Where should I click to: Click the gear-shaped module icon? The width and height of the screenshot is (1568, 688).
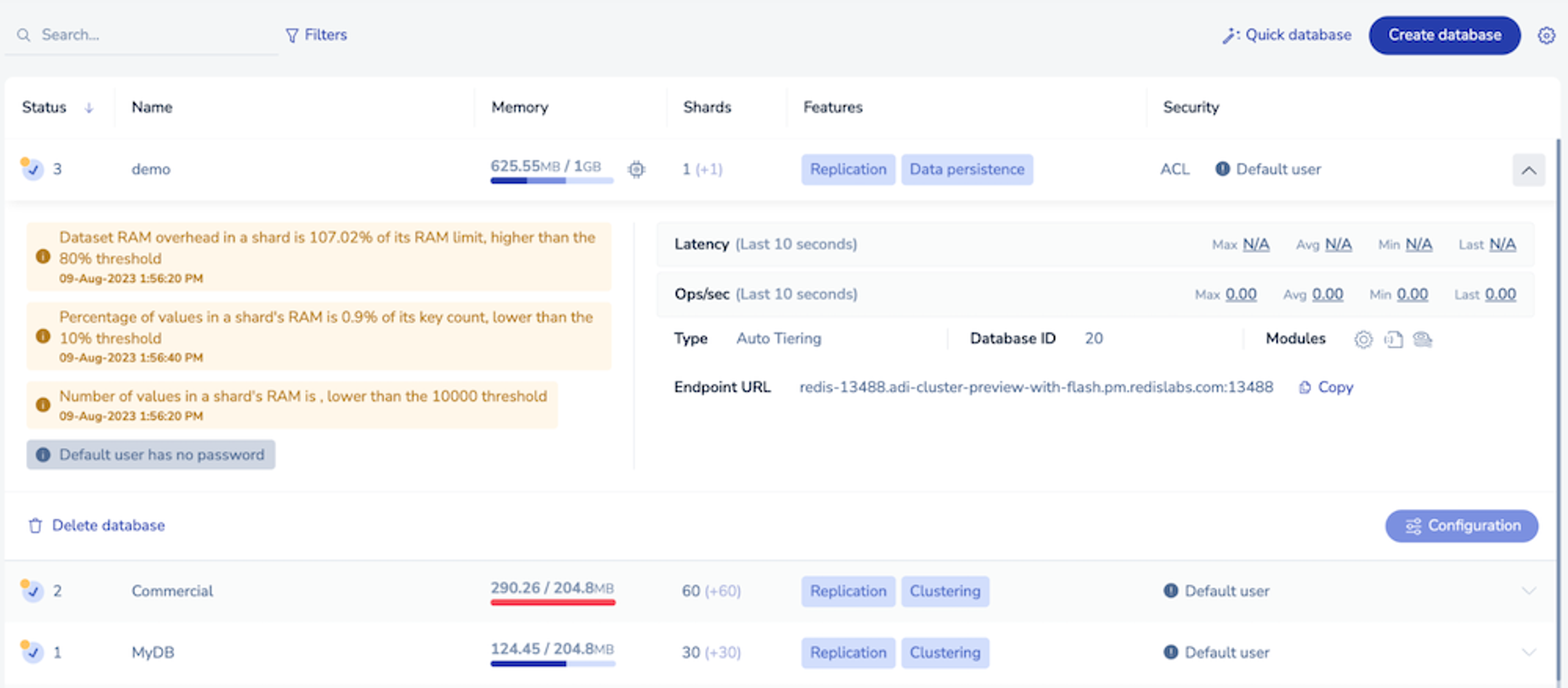1363,339
